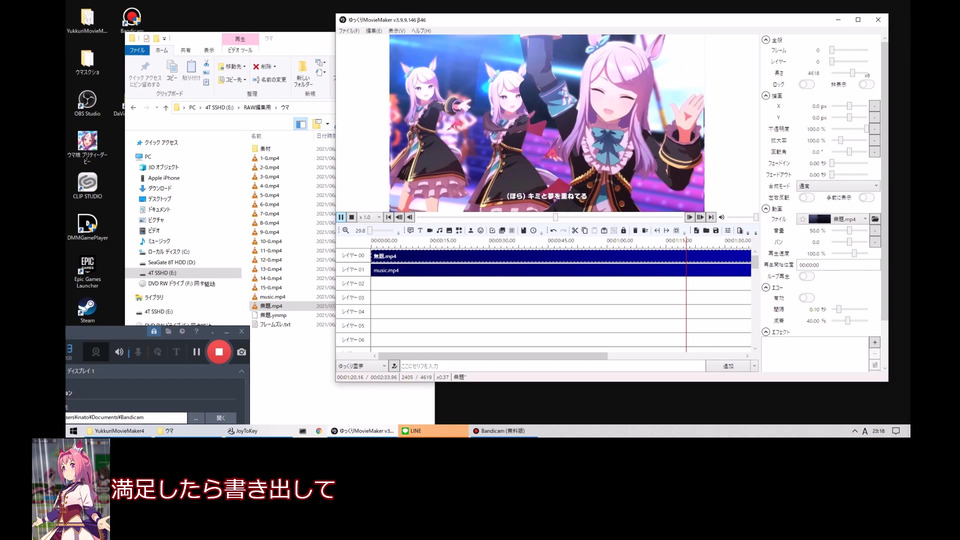Click the floppy disk save project icon
The image size is (960, 540).
click(x=716, y=231)
